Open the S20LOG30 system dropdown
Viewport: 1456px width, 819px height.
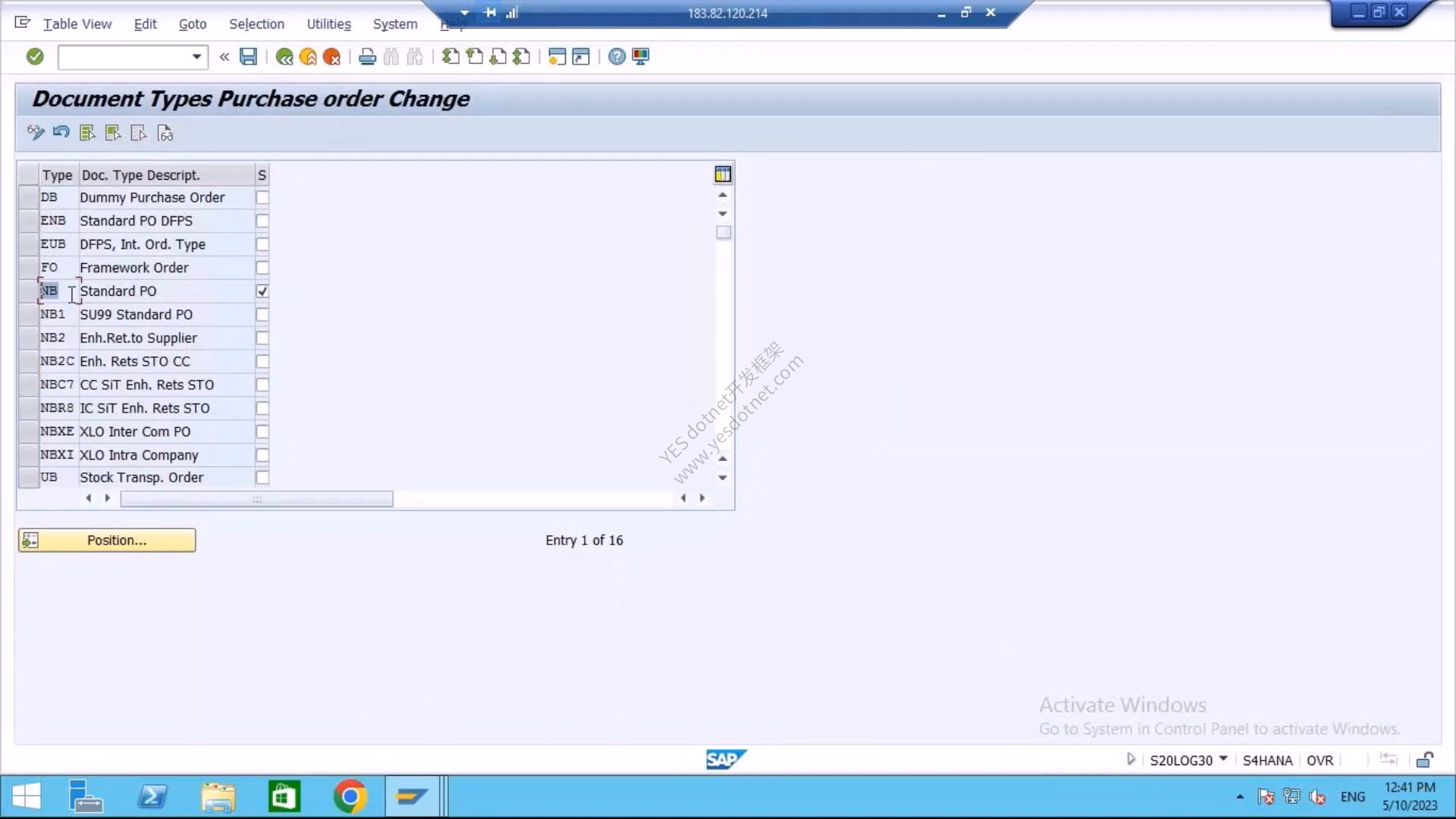[1223, 759]
